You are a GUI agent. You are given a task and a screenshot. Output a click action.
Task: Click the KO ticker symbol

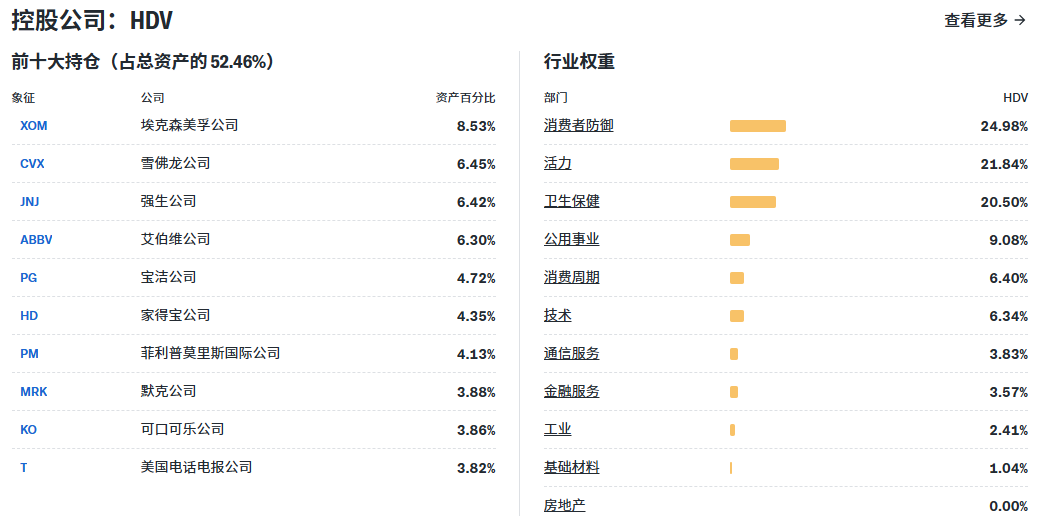28,430
